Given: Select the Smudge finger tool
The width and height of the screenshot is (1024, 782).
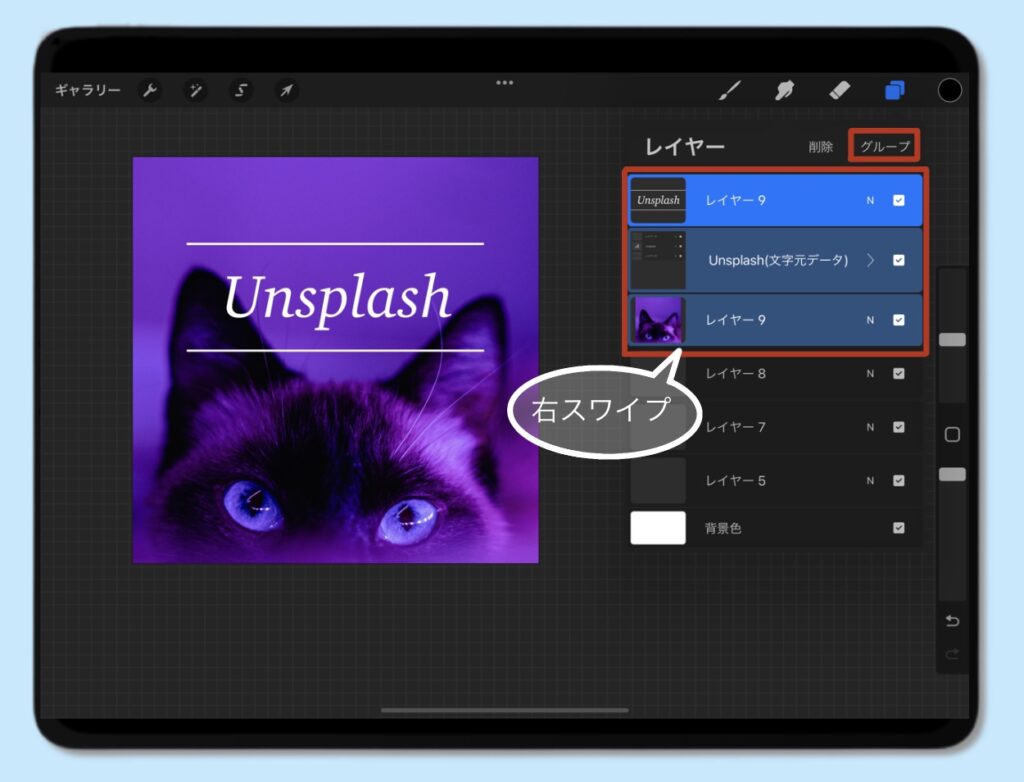Looking at the screenshot, I should 784,90.
